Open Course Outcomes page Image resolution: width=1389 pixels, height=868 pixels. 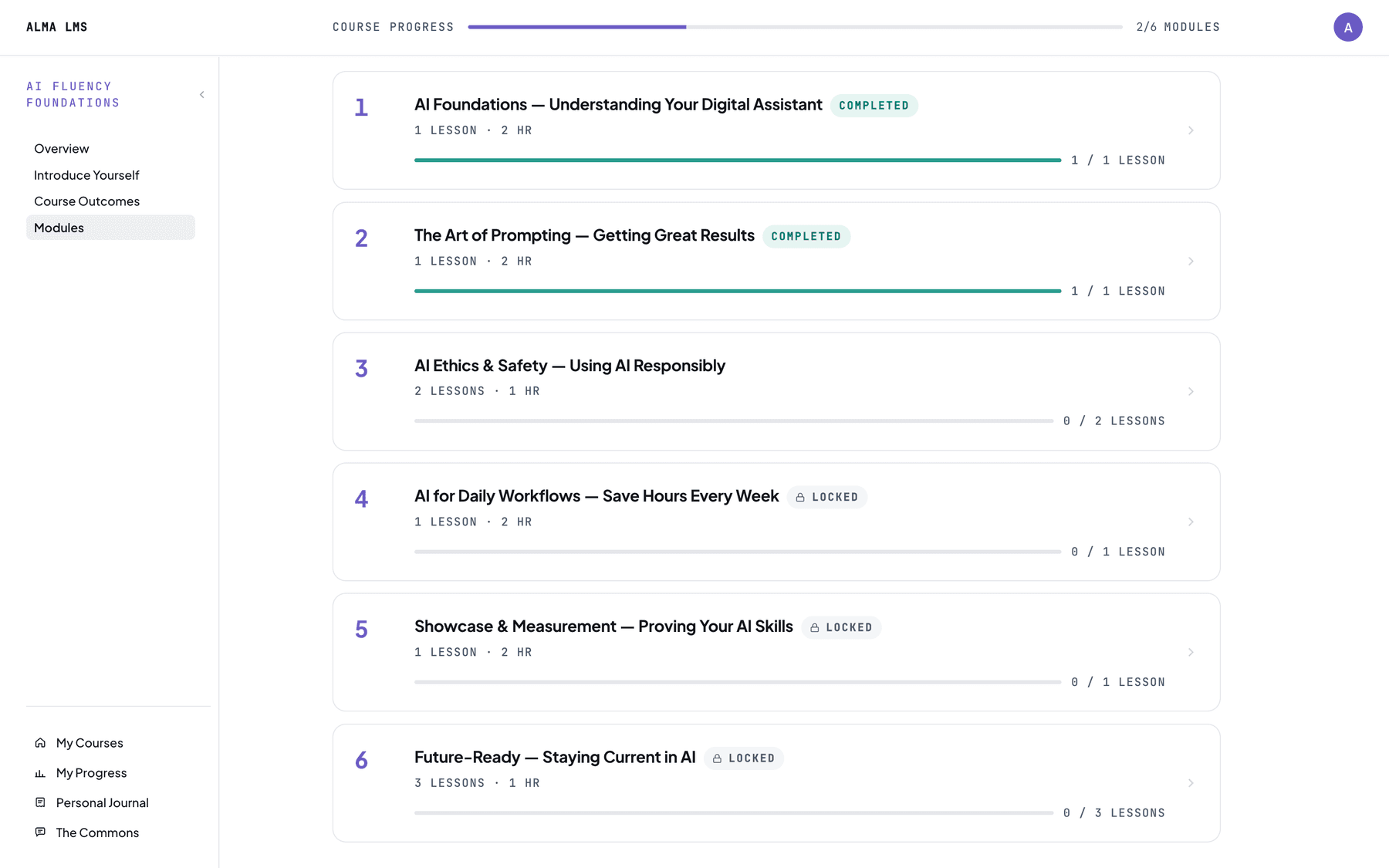coord(110,201)
